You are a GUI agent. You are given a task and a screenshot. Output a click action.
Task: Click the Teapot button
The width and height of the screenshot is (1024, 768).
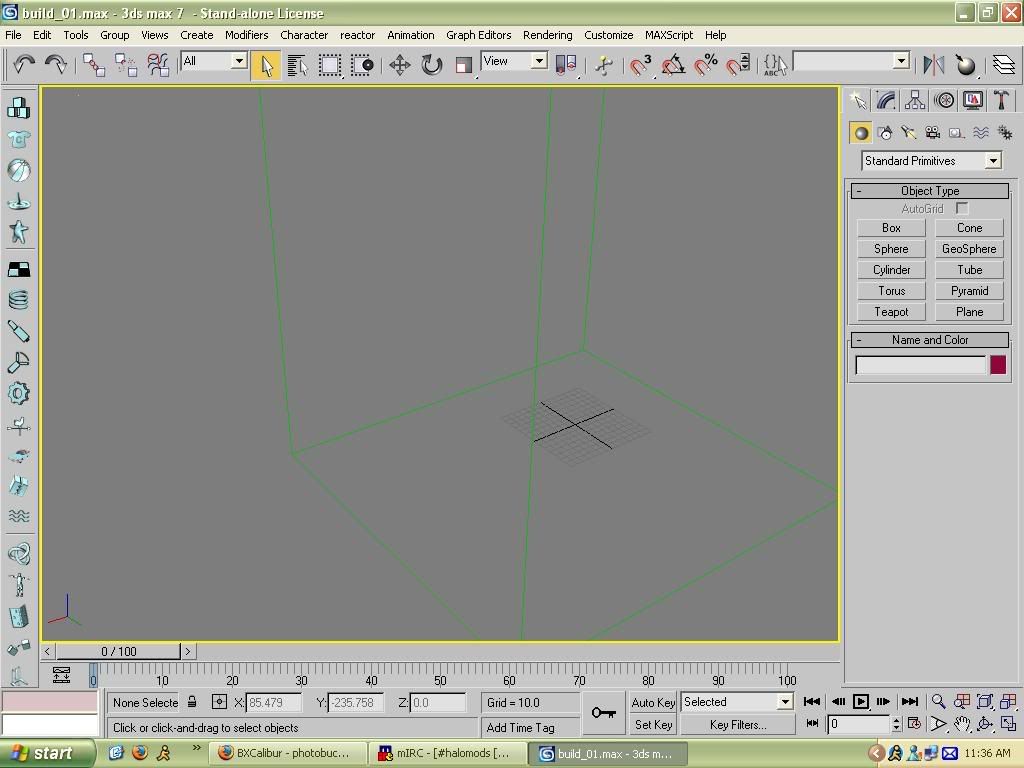click(x=891, y=312)
